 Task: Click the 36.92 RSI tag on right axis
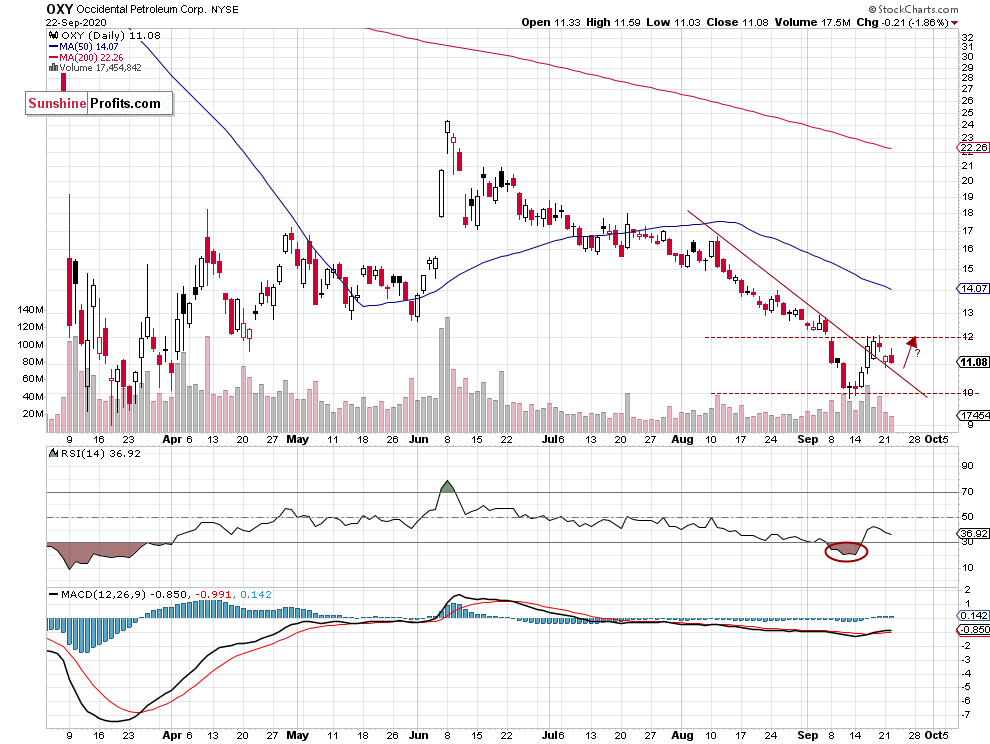click(974, 534)
